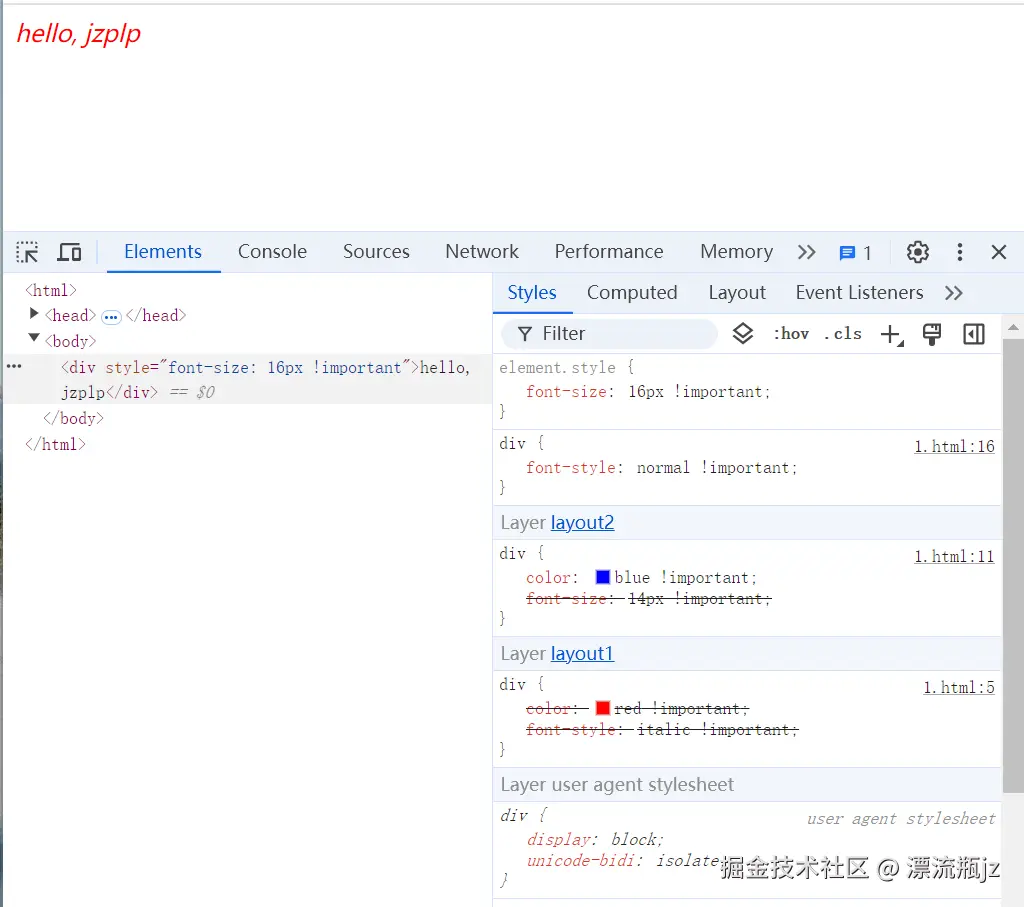
Task: Open the customize DevTools three-dot menu
Action: [x=960, y=252]
